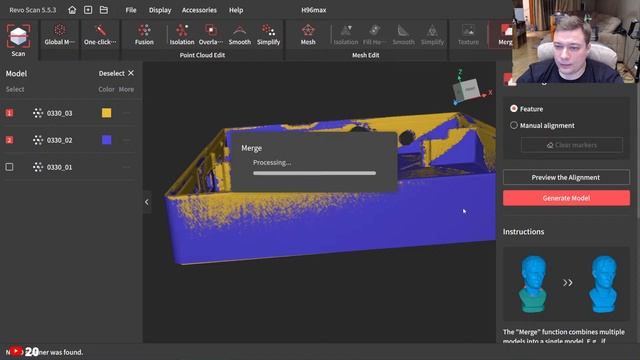Screen dimensions: 640x360
Task: Start One-click edit tool
Action: 100,35
